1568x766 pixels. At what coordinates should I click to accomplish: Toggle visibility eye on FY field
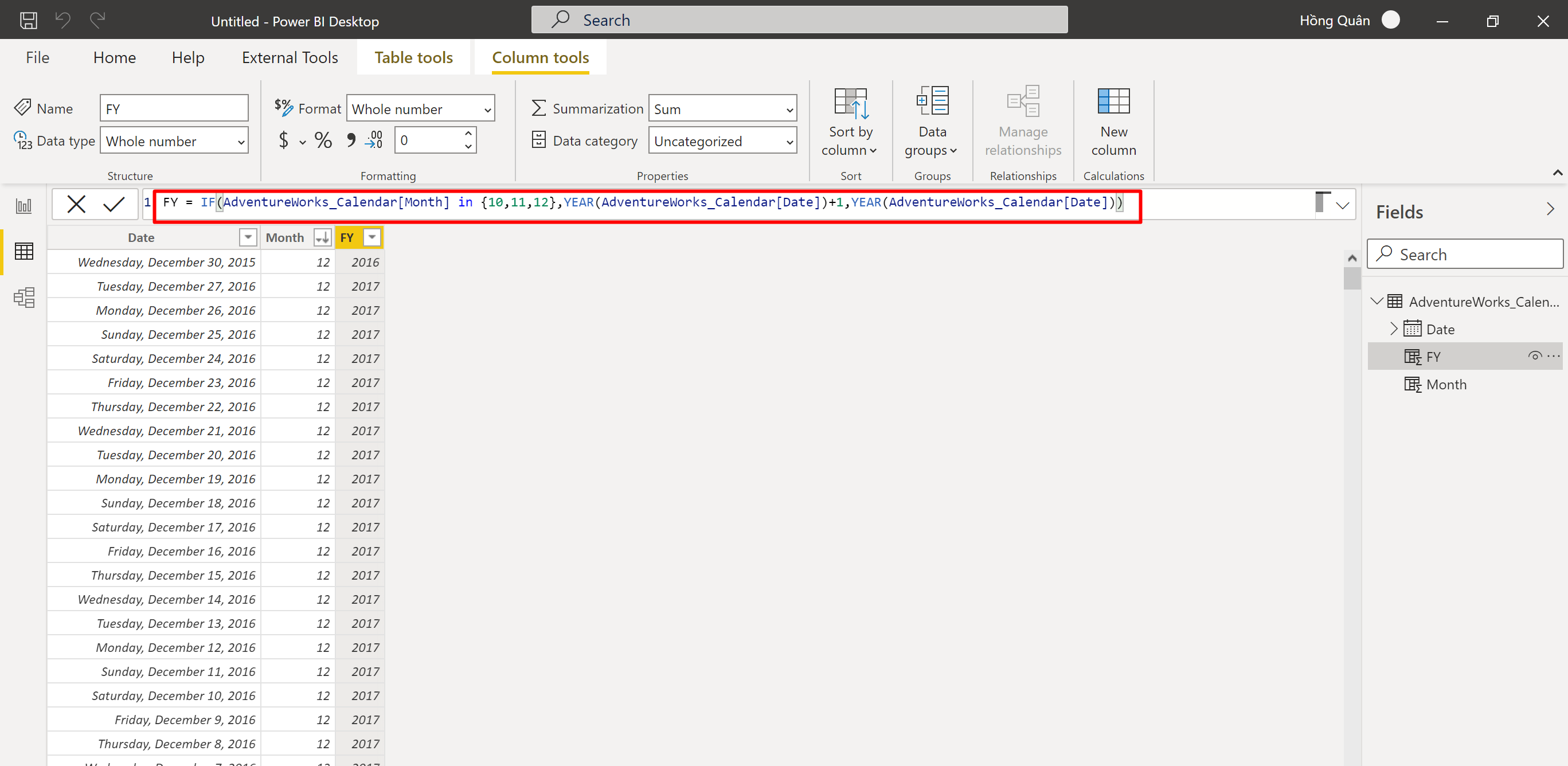click(x=1534, y=356)
